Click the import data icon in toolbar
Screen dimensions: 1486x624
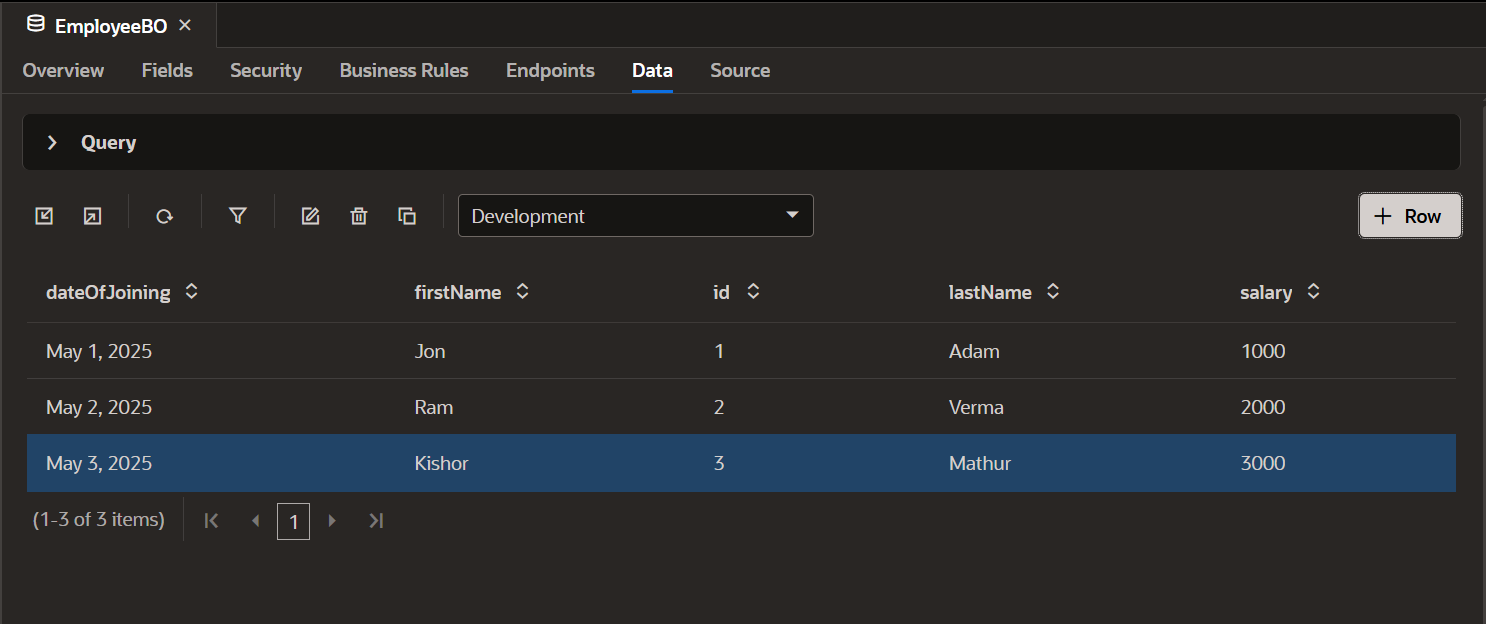tap(44, 216)
